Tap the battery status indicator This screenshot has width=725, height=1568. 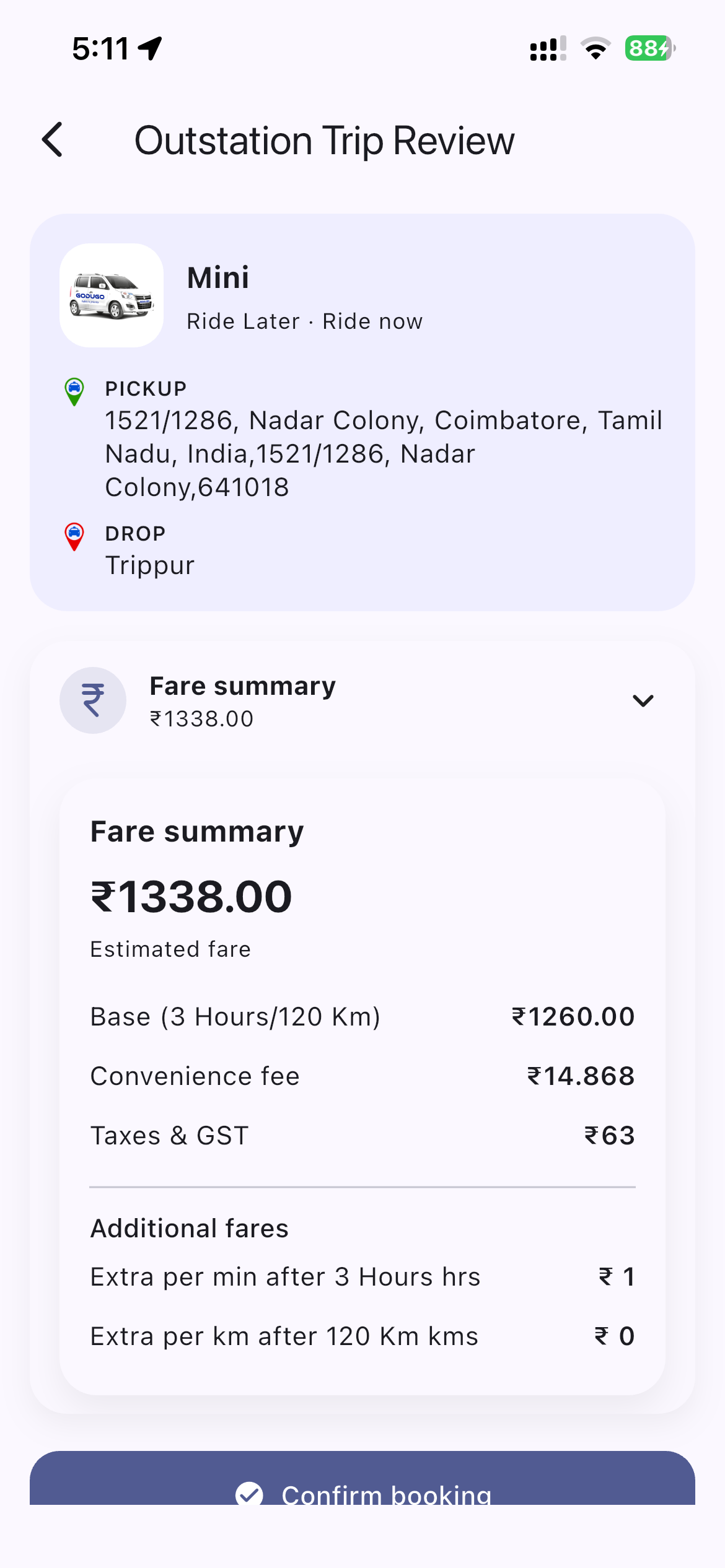(650, 48)
